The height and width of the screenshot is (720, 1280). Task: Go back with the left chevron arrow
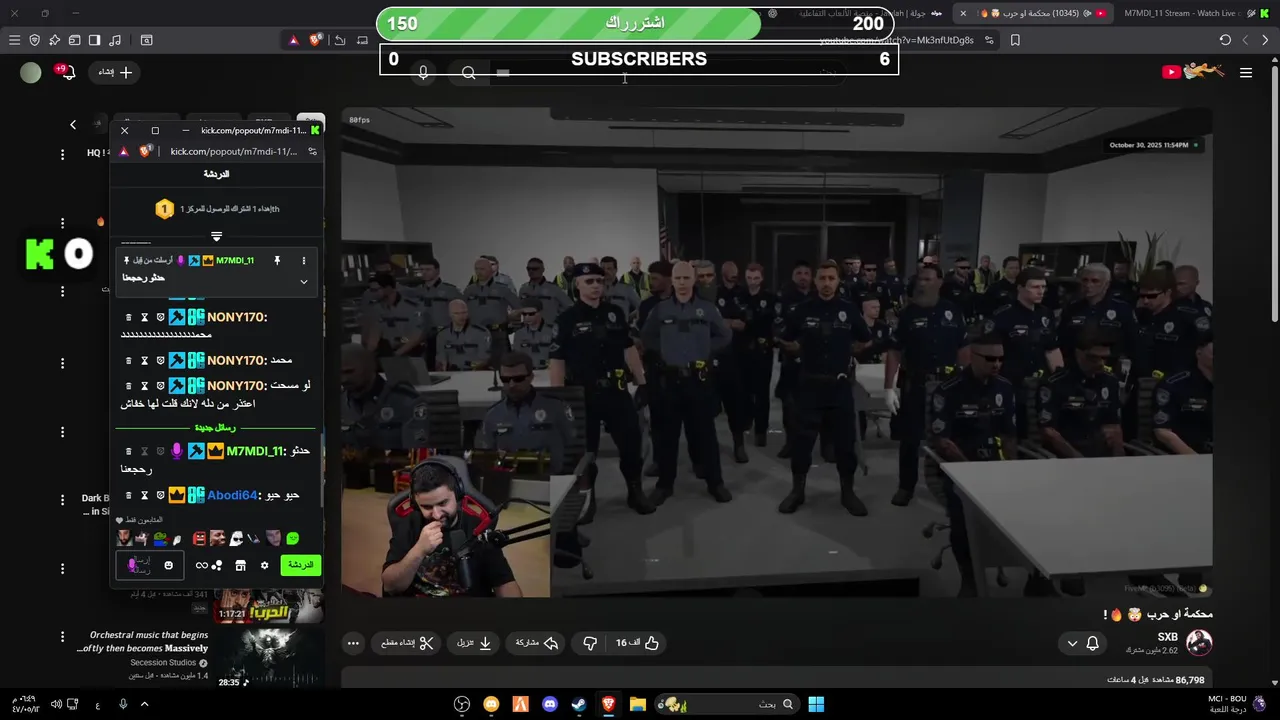click(x=73, y=124)
